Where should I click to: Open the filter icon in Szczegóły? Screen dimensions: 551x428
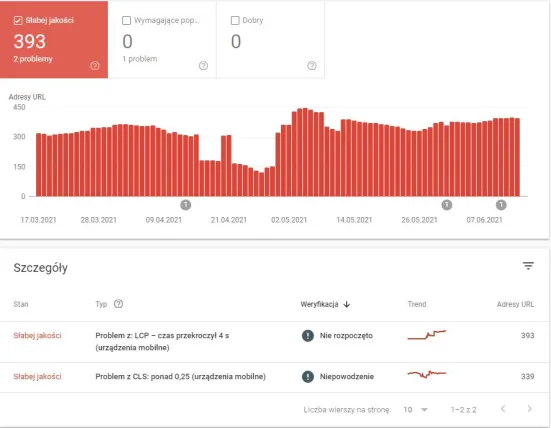click(528, 266)
